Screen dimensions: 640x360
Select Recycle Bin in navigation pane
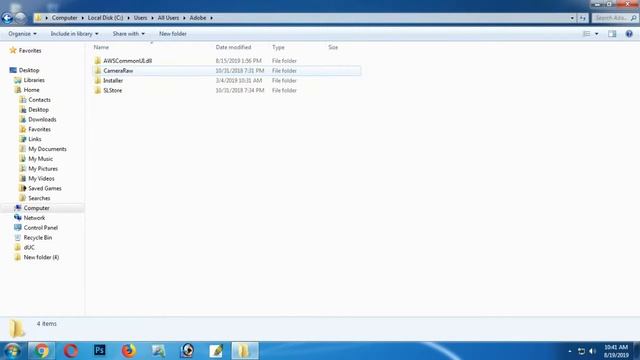(x=38, y=238)
